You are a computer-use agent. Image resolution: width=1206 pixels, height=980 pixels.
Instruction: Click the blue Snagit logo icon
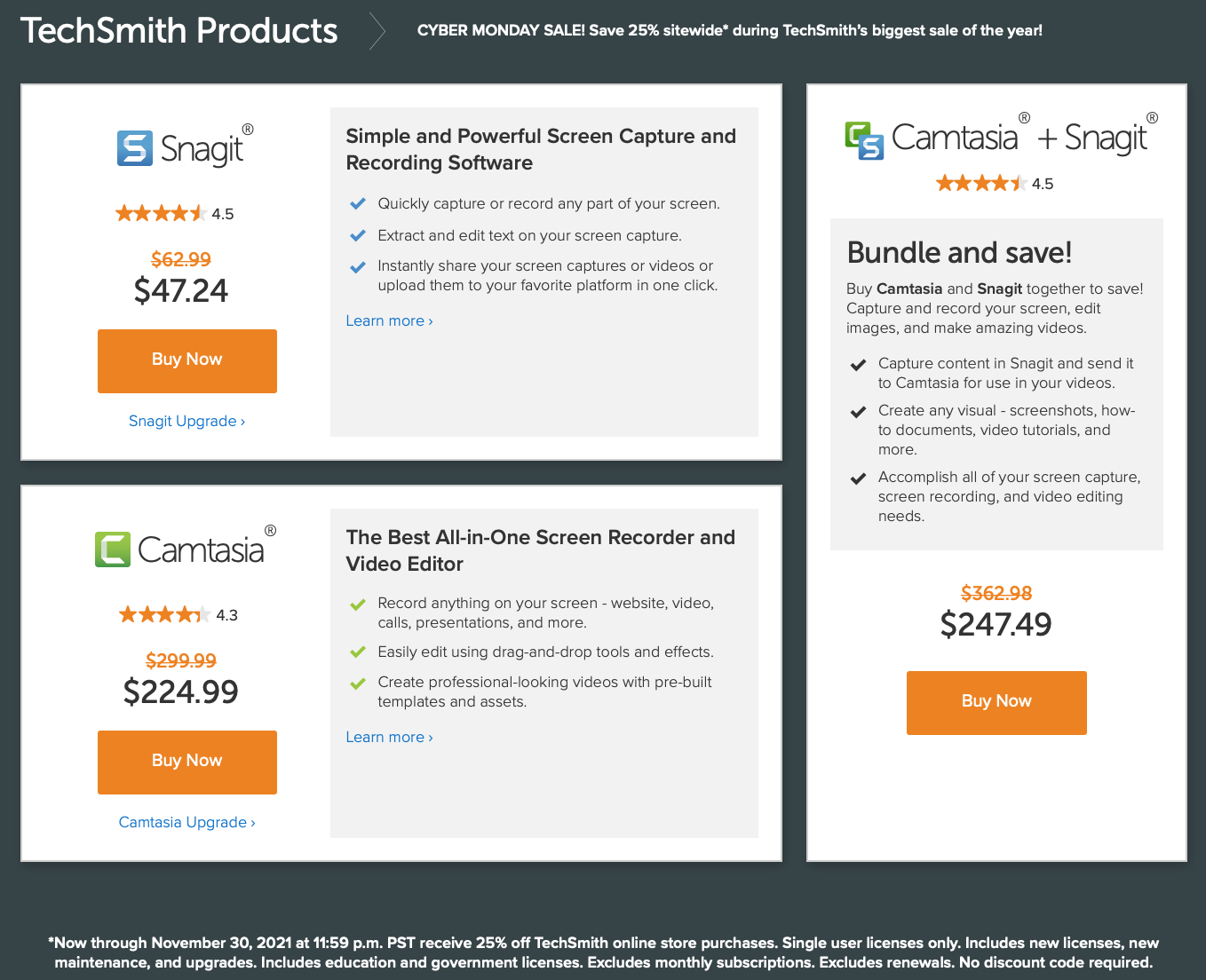tap(134, 148)
